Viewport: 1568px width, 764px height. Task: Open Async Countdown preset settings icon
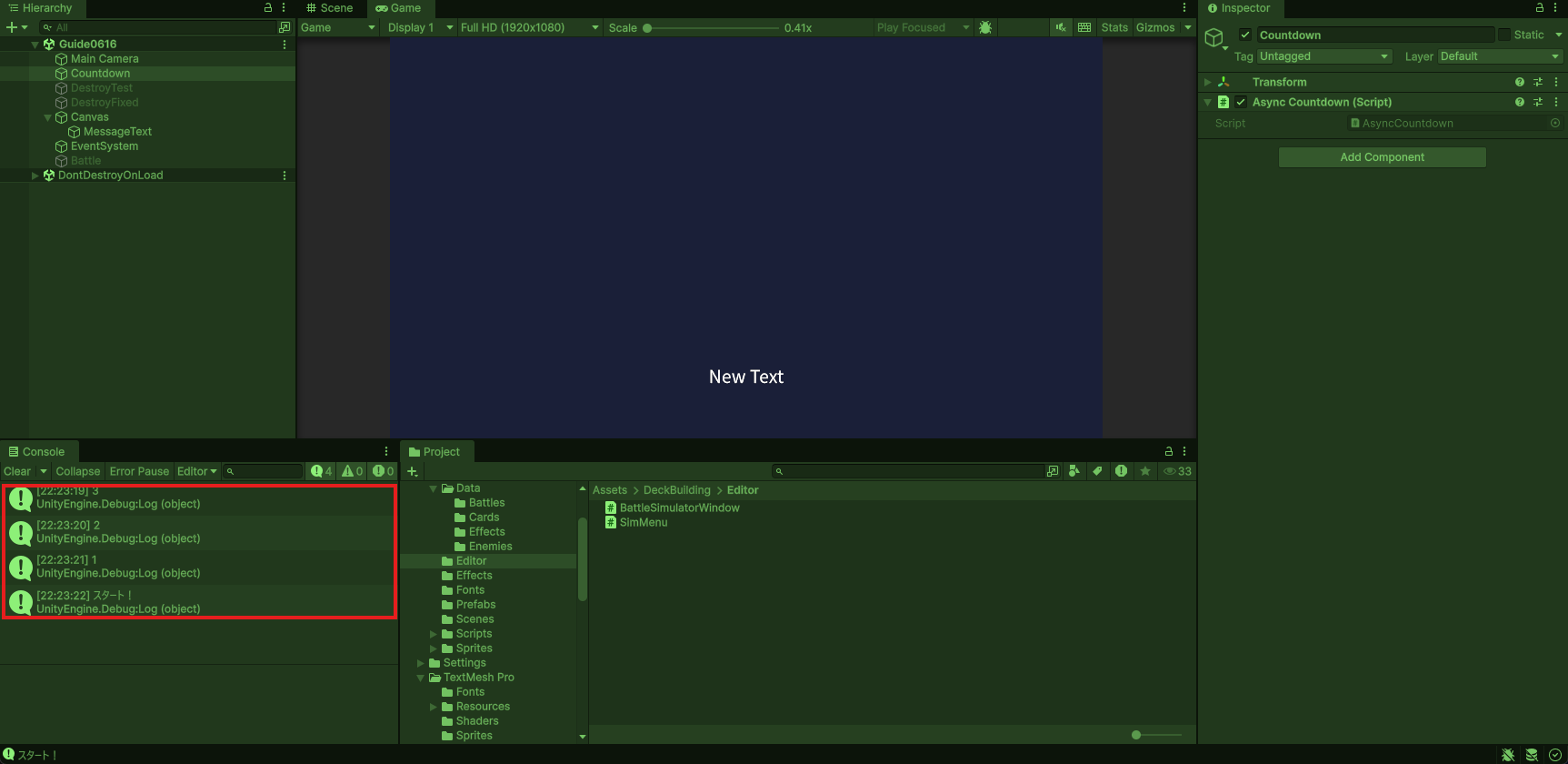(x=1538, y=102)
